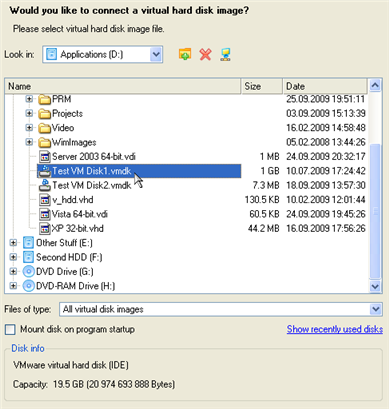Click the red delete X icon
This screenshot has width=389, height=409.
click(x=205, y=54)
